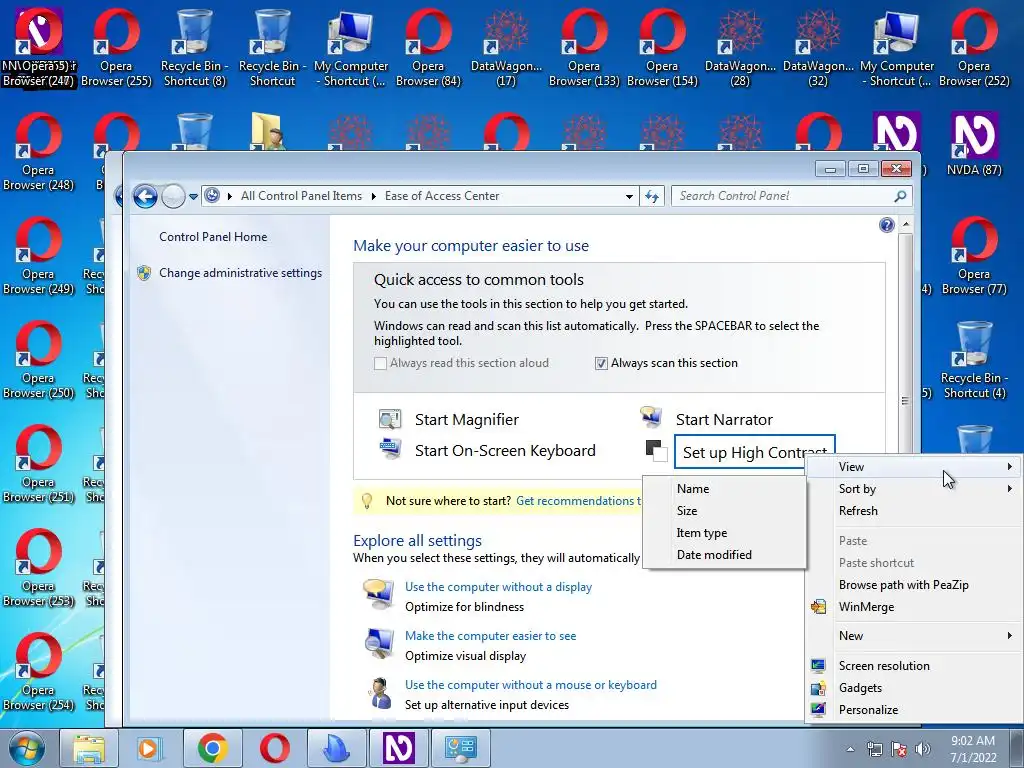Open the Start Magnifier tool icon
Viewport: 1024px width, 768px height.
coord(390,419)
